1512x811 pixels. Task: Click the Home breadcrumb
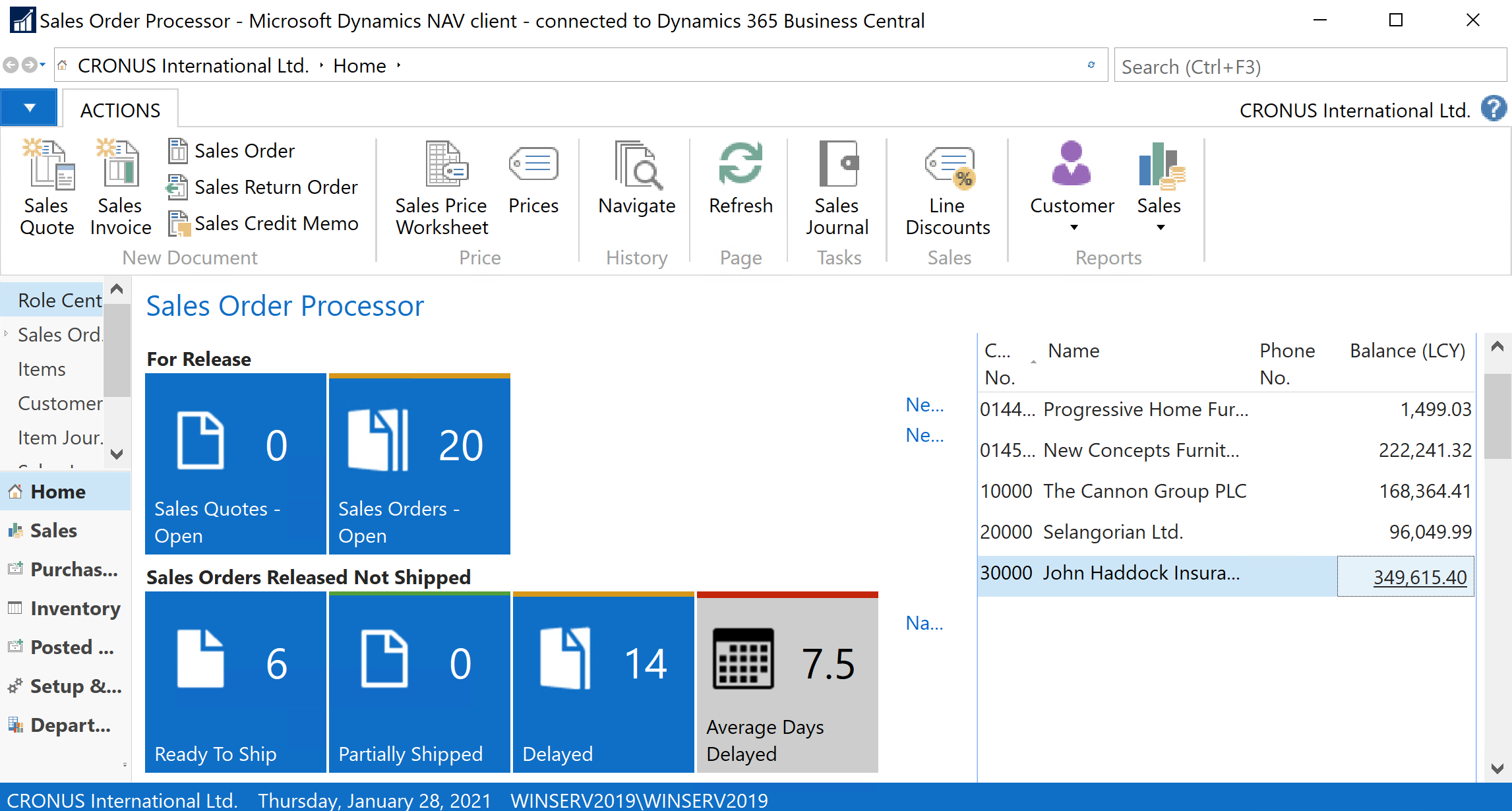(359, 66)
